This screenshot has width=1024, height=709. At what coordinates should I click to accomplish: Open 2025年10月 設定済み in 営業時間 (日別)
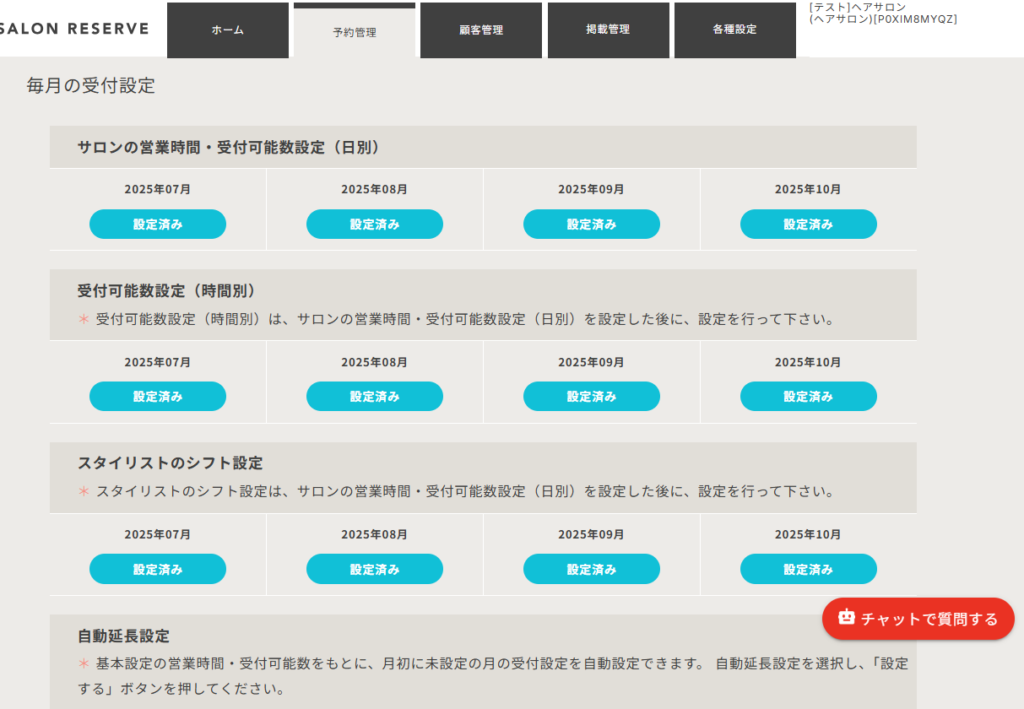pos(808,224)
